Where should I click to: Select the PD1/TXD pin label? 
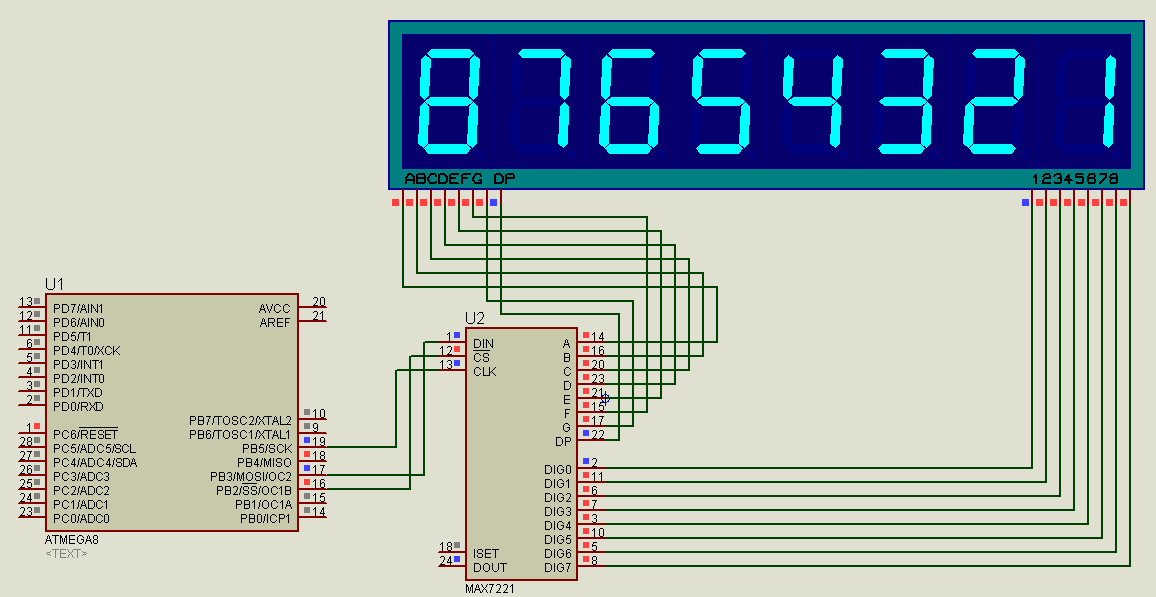click(x=77, y=393)
